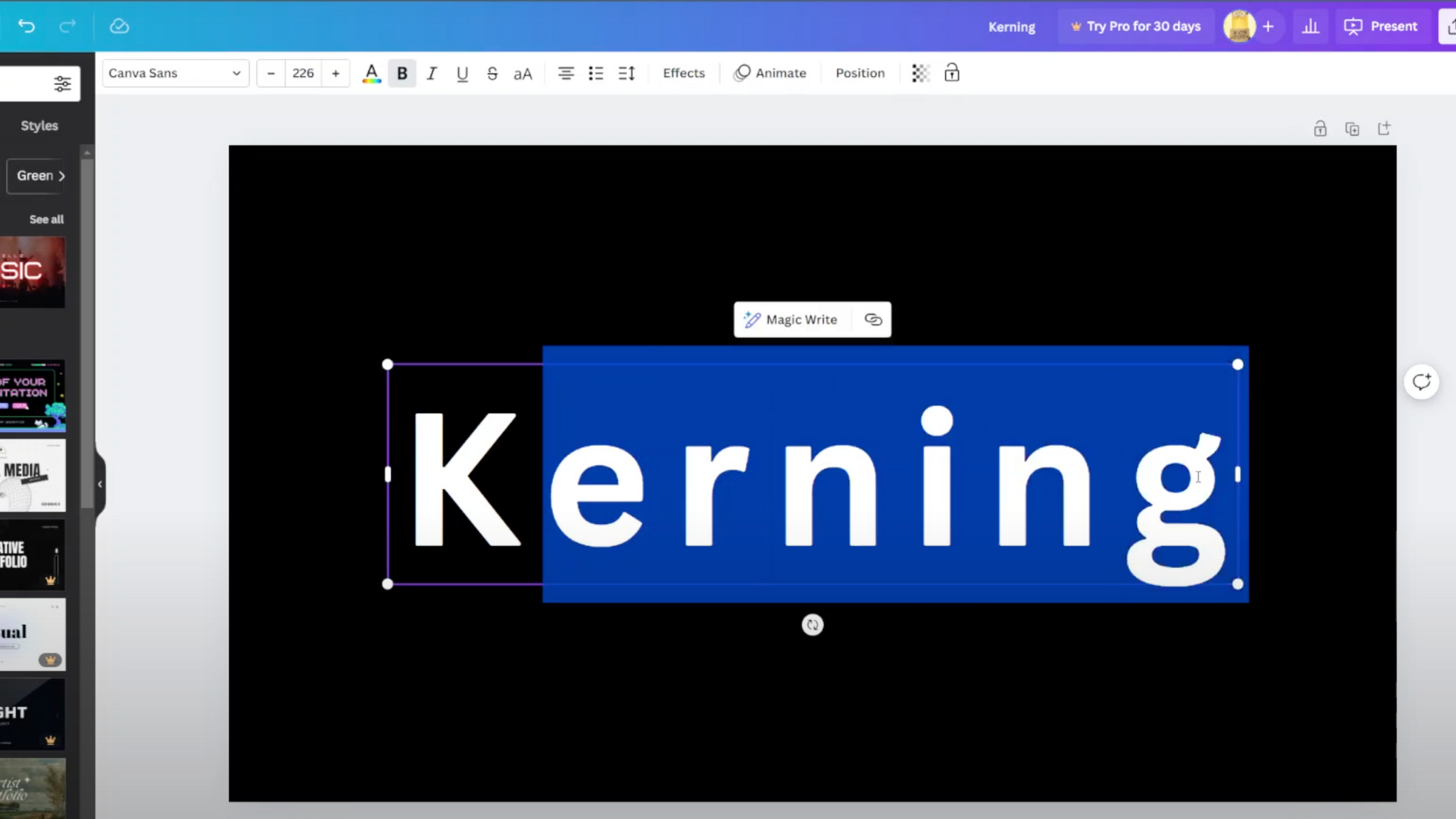This screenshot has height=819, width=1456.
Task: Edit the font size field showing 226
Action: coord(304,73)
